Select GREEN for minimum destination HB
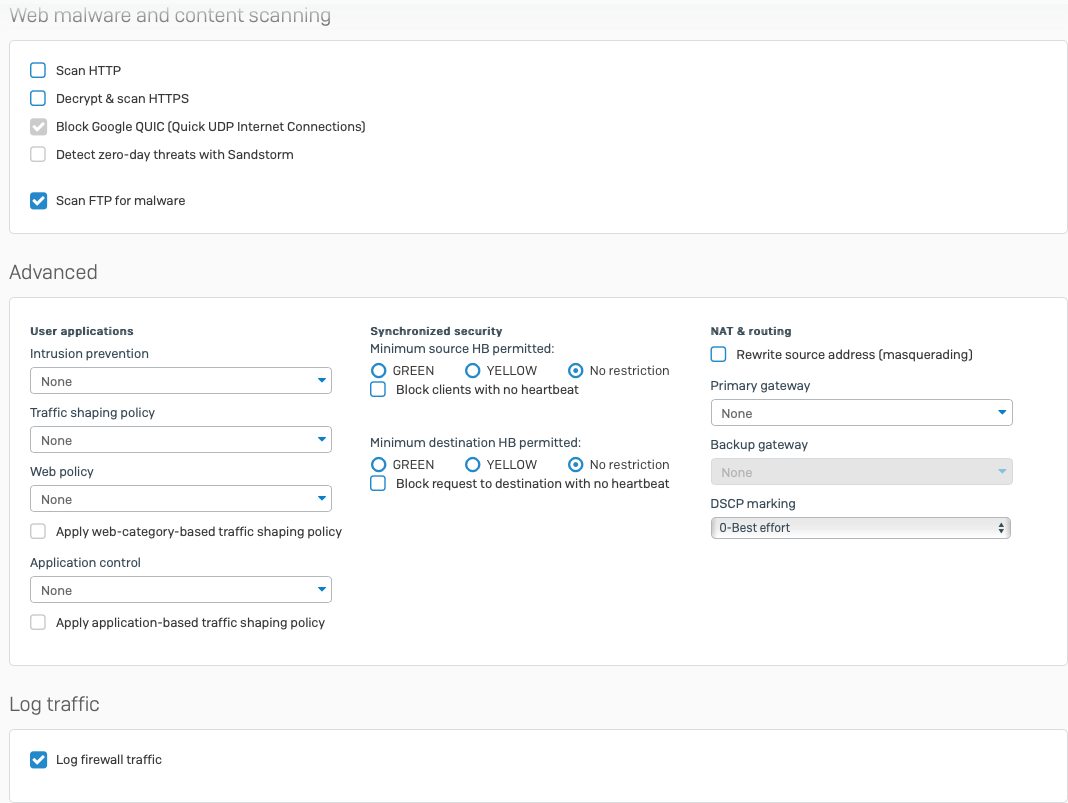Image resolution: width=1068 pixels, height=803 pixels. (x=379, y=465)
